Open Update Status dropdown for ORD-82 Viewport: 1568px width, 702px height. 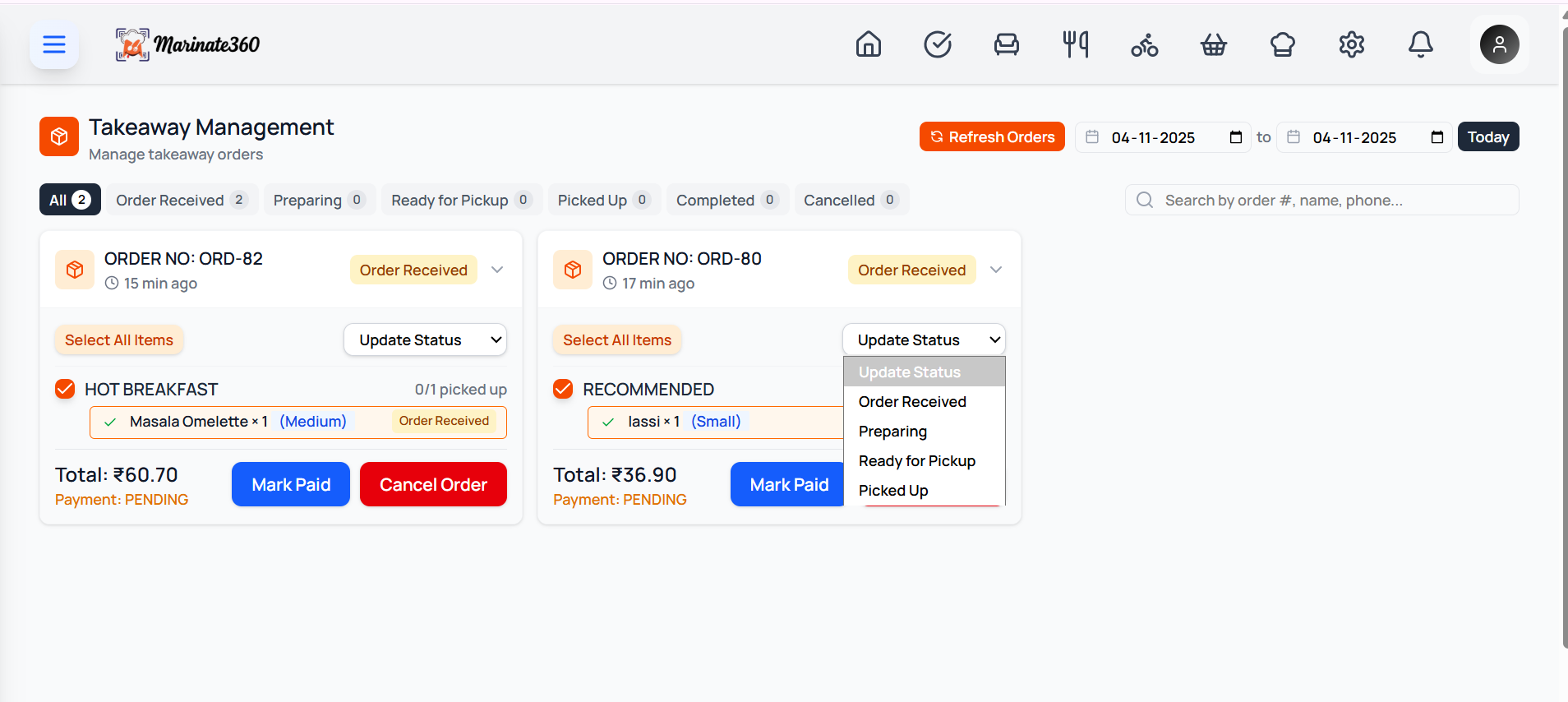(425, 340)
